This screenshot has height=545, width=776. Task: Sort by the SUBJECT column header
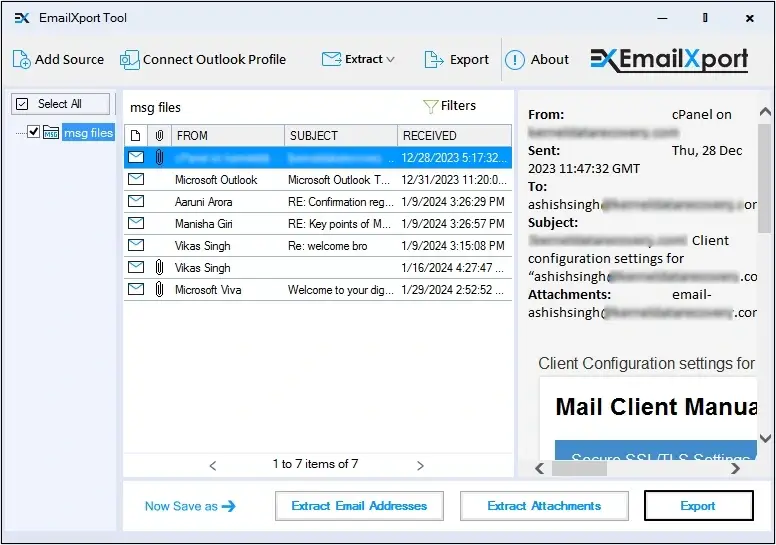341,136
